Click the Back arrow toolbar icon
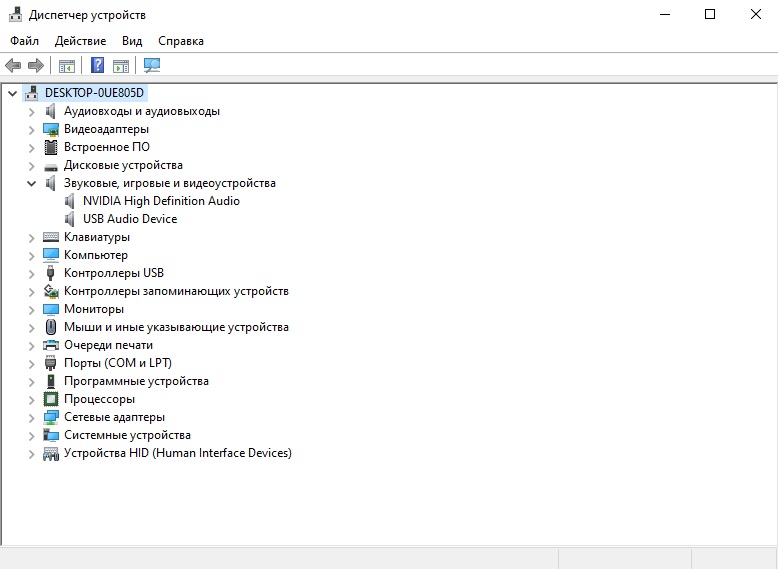 [x=13, y=65]
